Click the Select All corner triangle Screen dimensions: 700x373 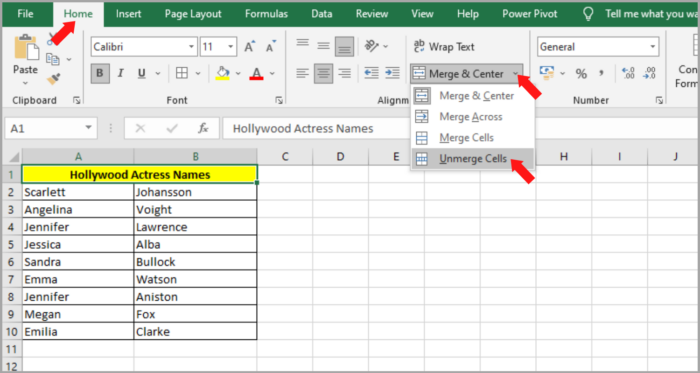click(13, 157)
